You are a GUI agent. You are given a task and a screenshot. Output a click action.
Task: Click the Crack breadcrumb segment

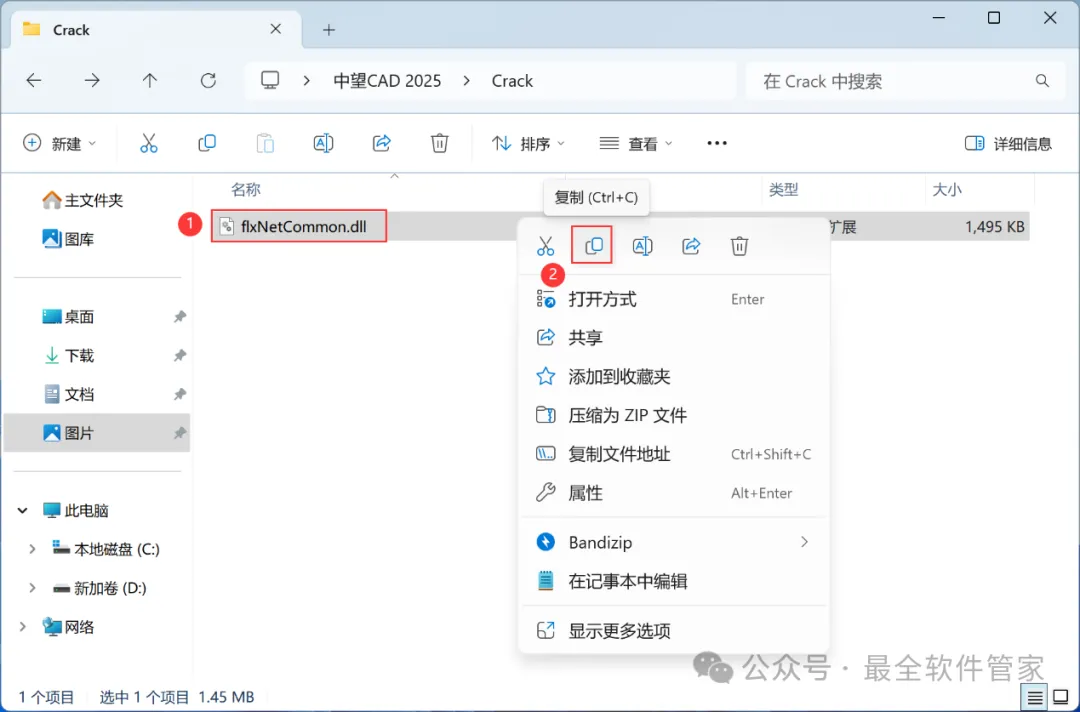512,81
